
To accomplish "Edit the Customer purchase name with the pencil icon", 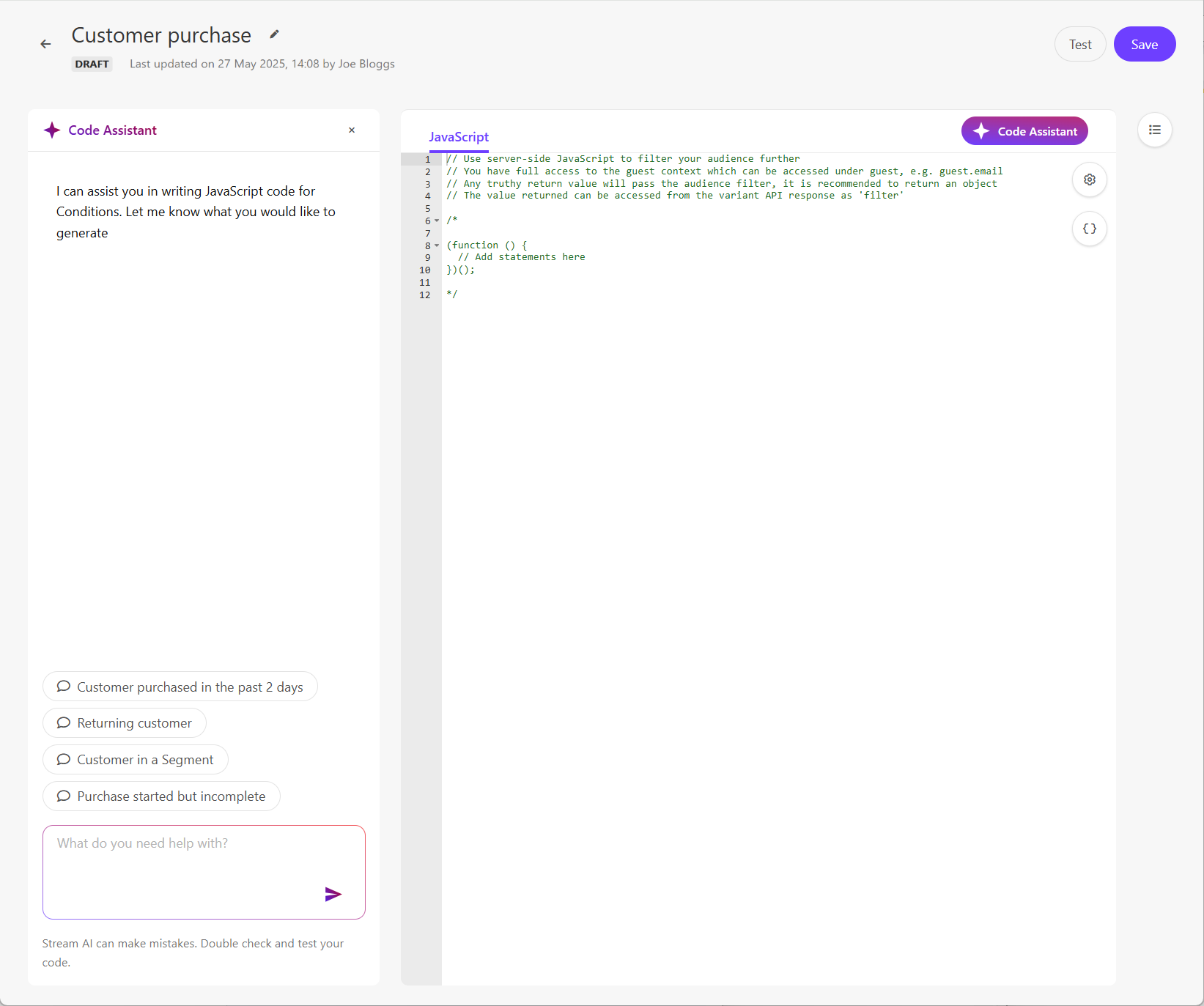I will point(274,34).
